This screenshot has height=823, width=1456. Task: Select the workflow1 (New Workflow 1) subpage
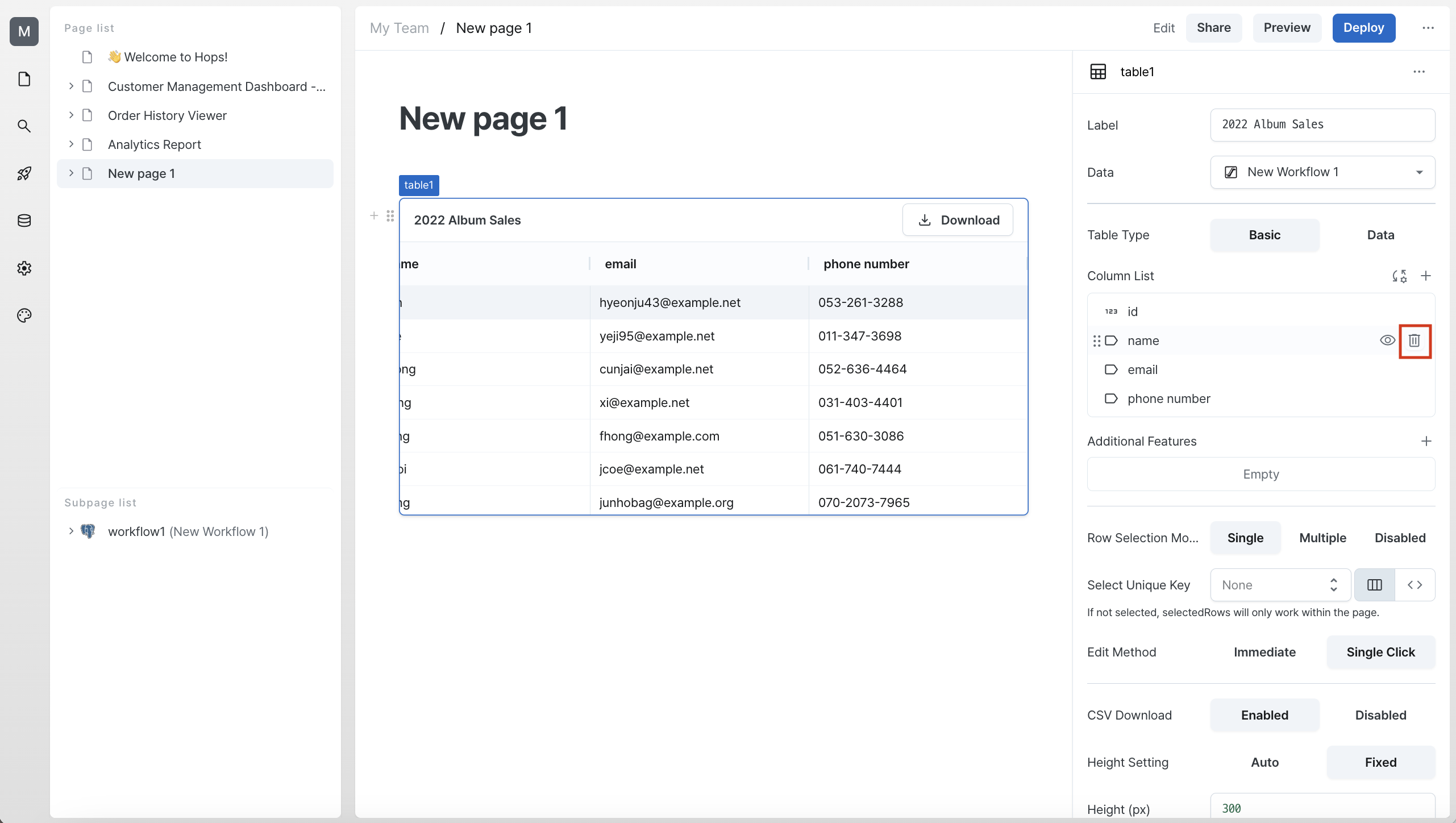195,531
